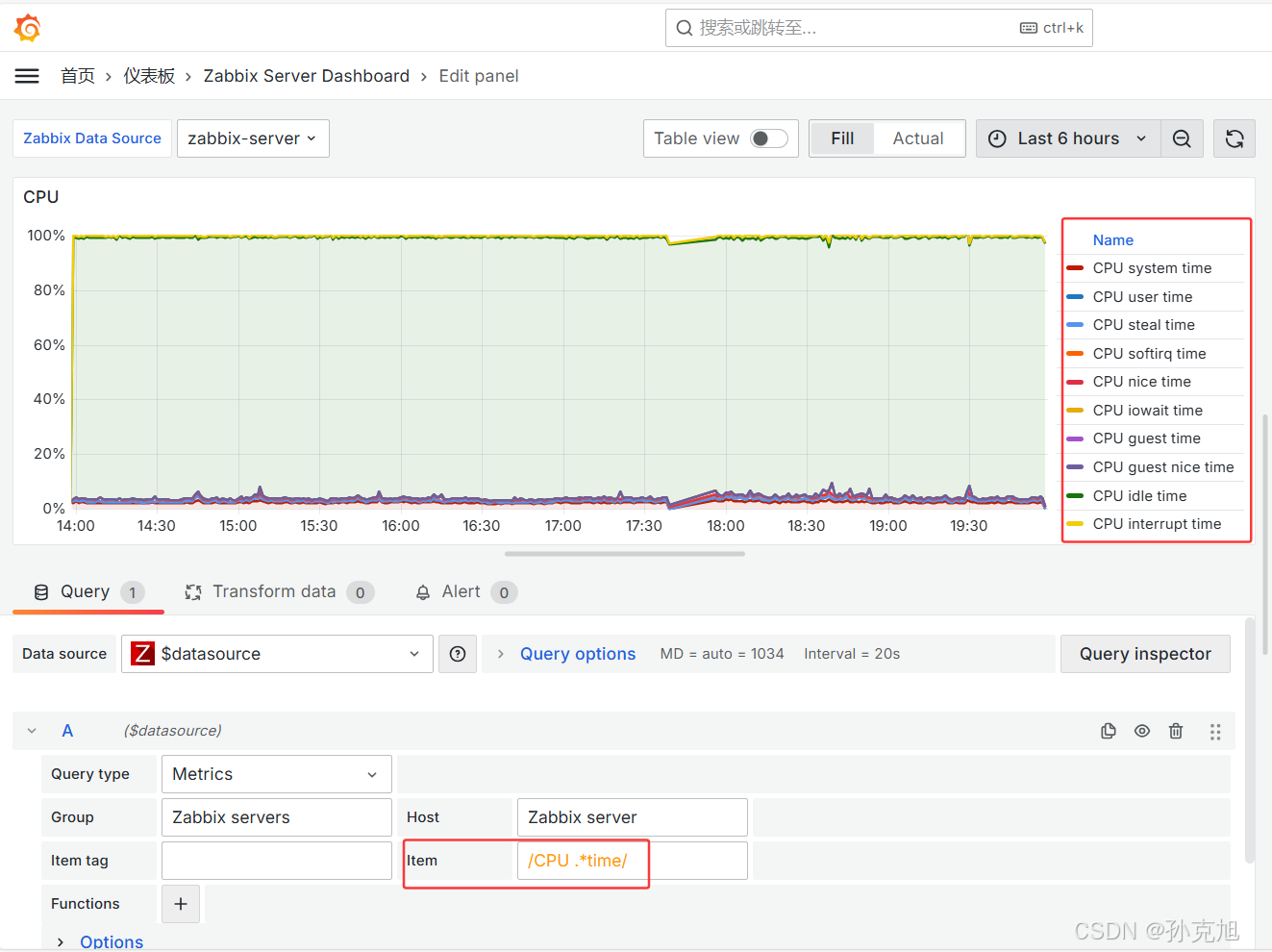Click the Zabbix Data Source label link
Viewport: 1272px width, 952px height.
coord(92,138)
